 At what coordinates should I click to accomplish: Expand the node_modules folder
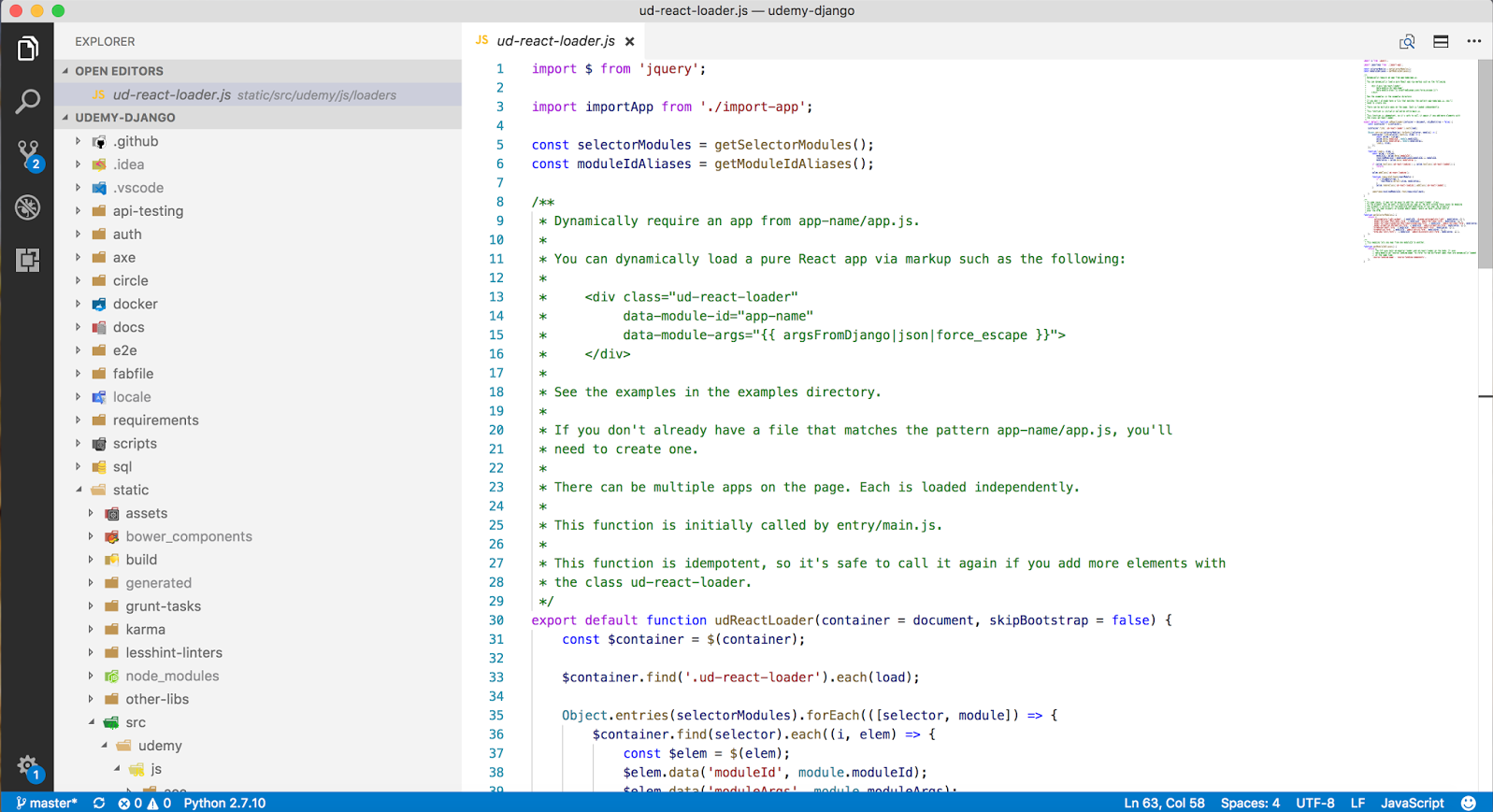[172, 676]
